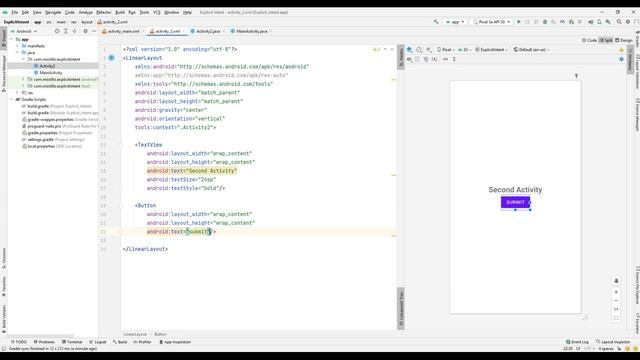Click the layout breadcrumb in navigation bar
640x360 pixels.
pyautogui.click(x=87, y=22)
